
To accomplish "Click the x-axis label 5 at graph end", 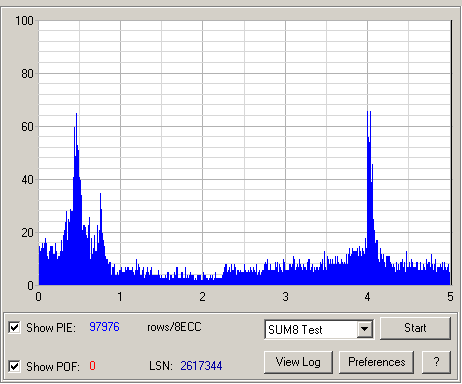I will tap(450, 297).
